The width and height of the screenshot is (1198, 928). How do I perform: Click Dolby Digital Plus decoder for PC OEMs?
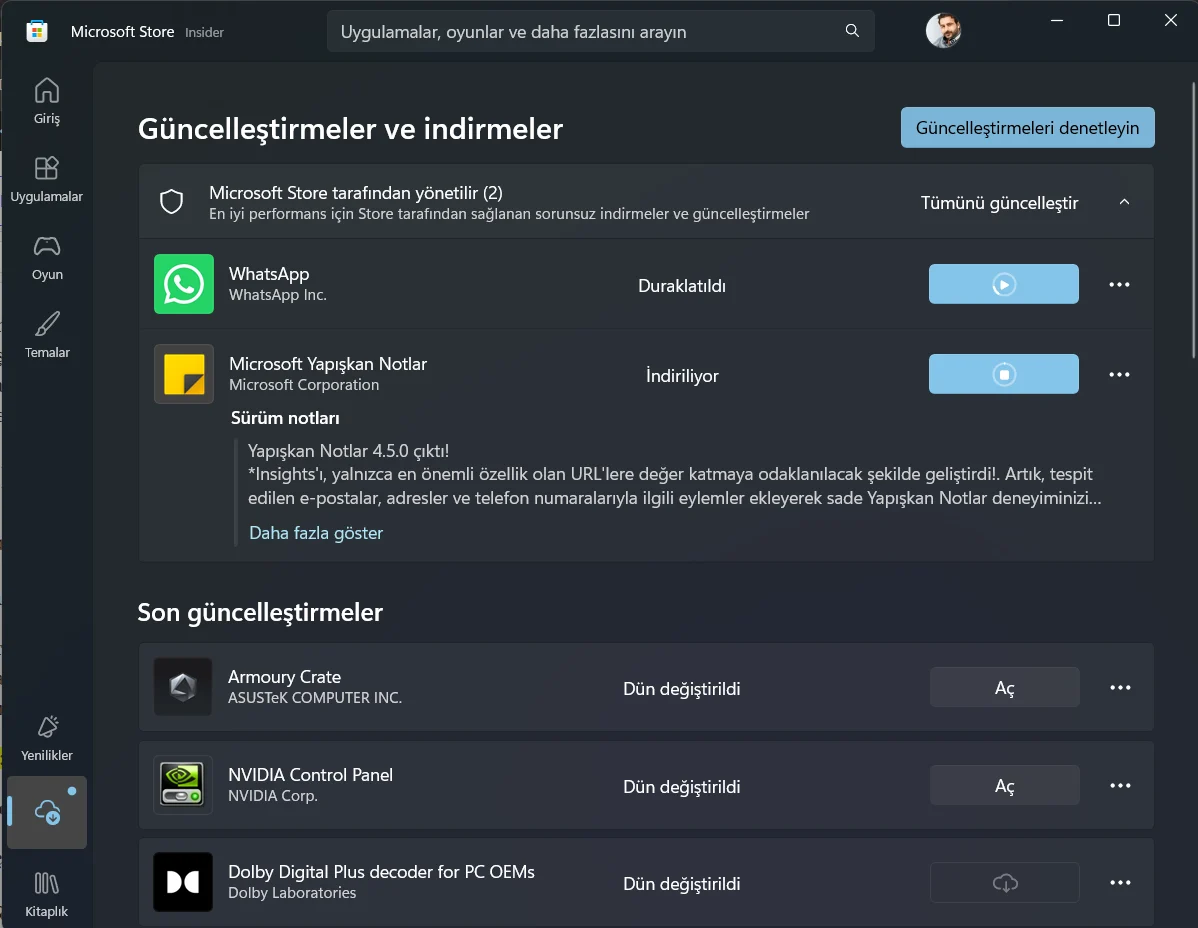coord(381,871)
